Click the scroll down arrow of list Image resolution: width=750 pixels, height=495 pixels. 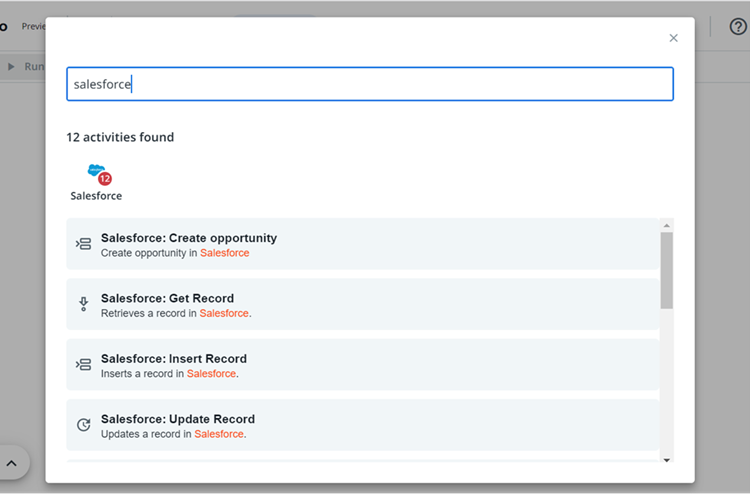tap(666, 460)
